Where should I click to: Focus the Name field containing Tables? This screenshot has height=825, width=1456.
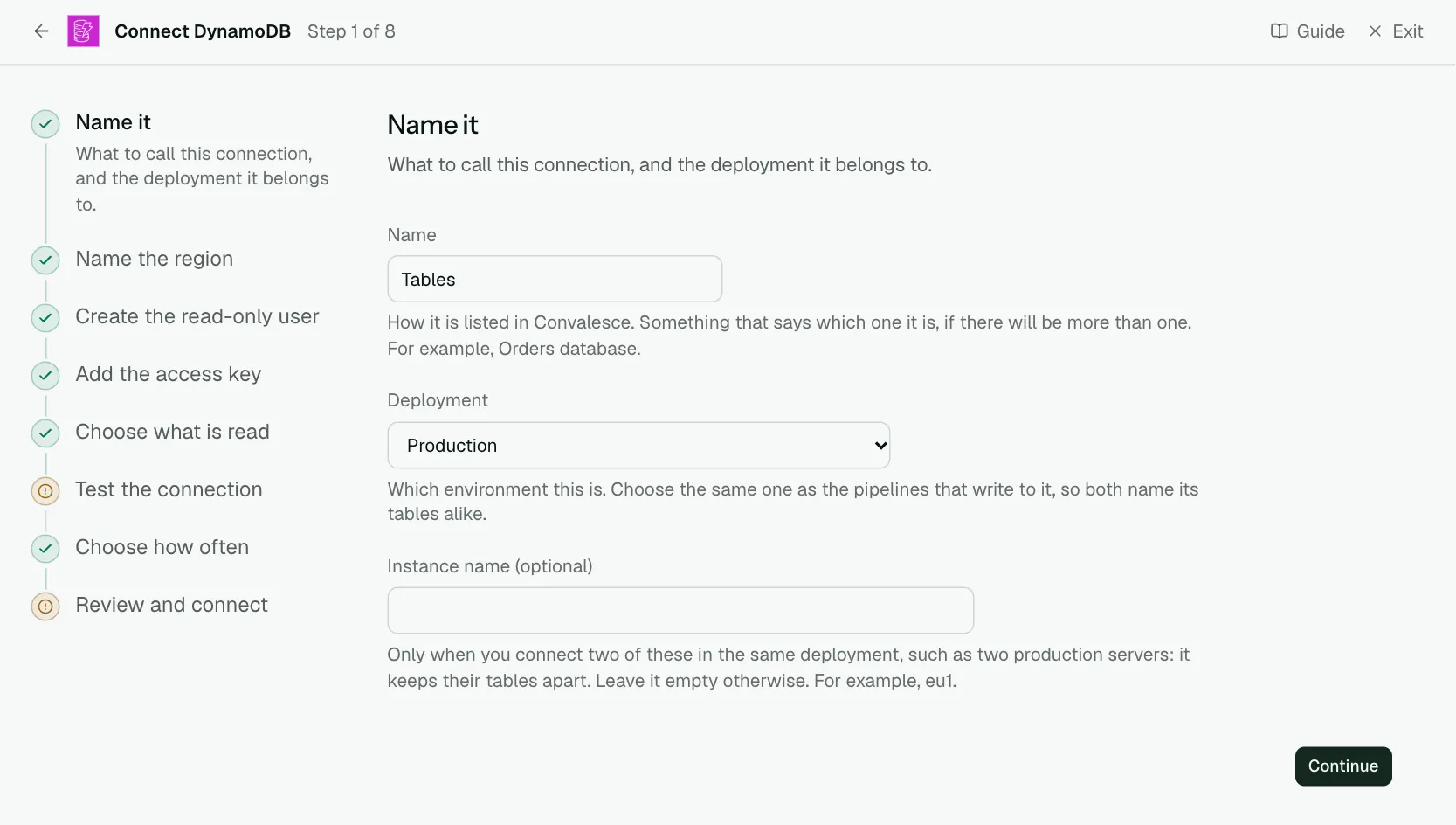(555, 279)
